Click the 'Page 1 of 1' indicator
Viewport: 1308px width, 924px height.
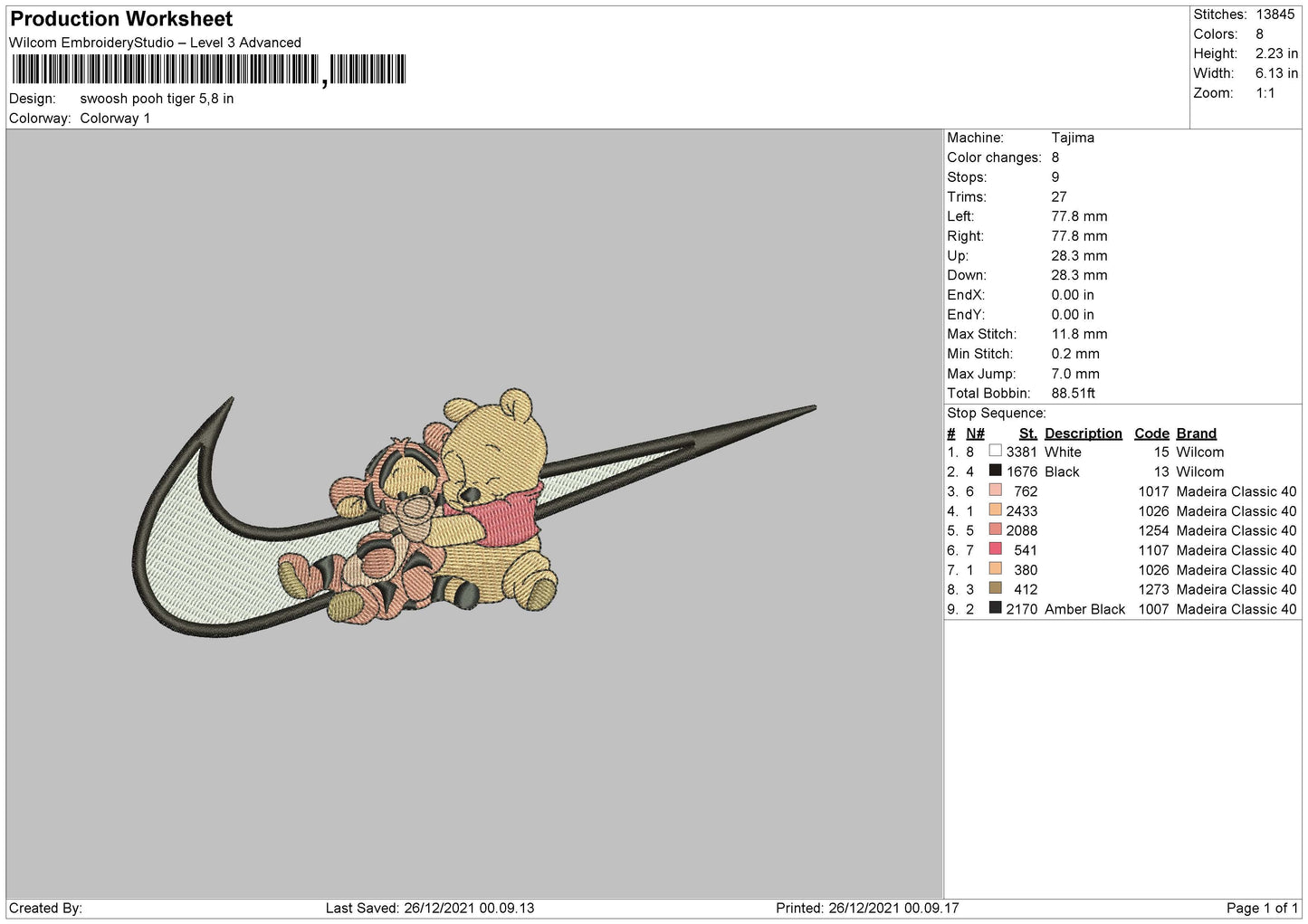click(1262, 908)
